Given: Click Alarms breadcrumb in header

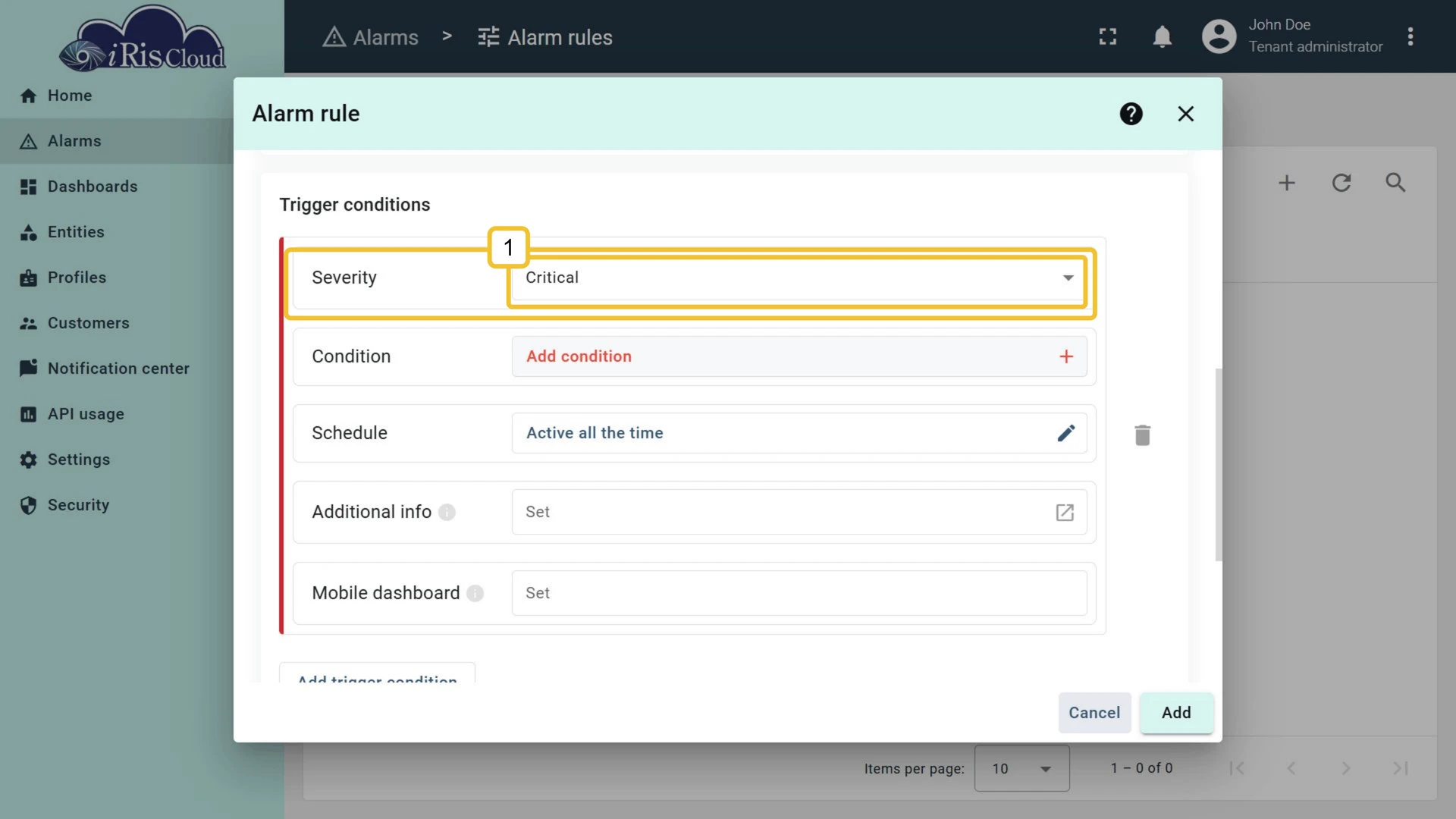Looking at the screenshot, I should coord(370,37).
